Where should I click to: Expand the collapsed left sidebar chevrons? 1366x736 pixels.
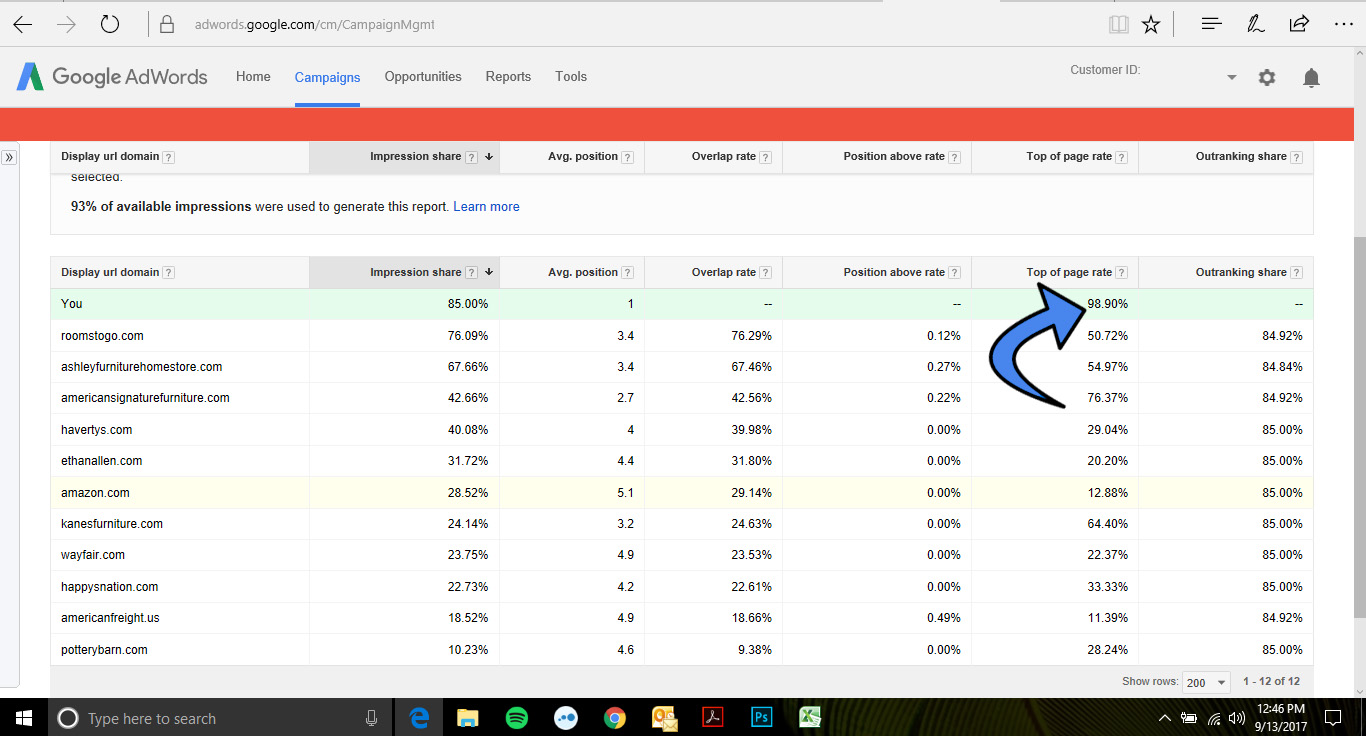tap(9, 156)
